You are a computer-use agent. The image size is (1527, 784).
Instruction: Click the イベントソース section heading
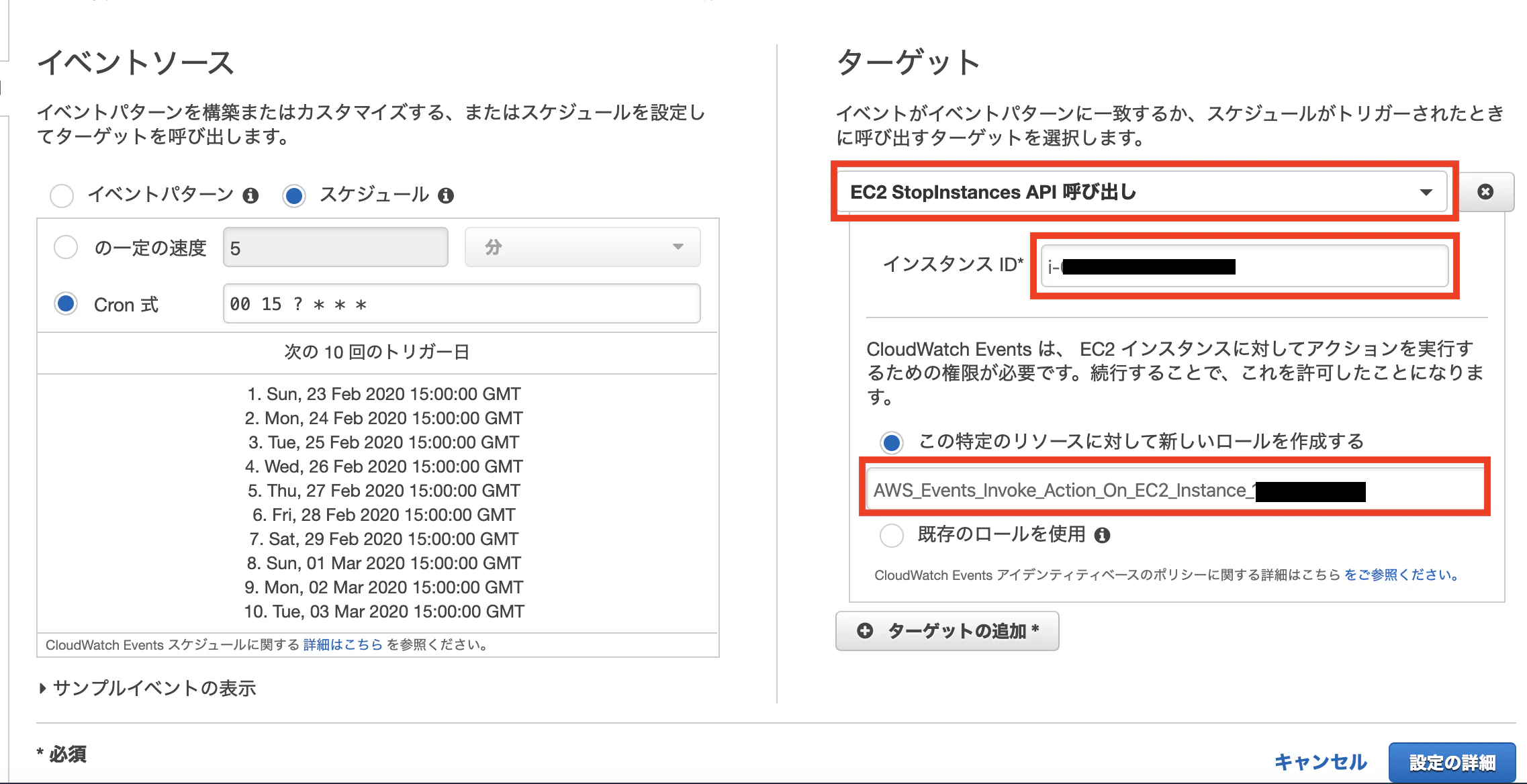click(136, 62)
